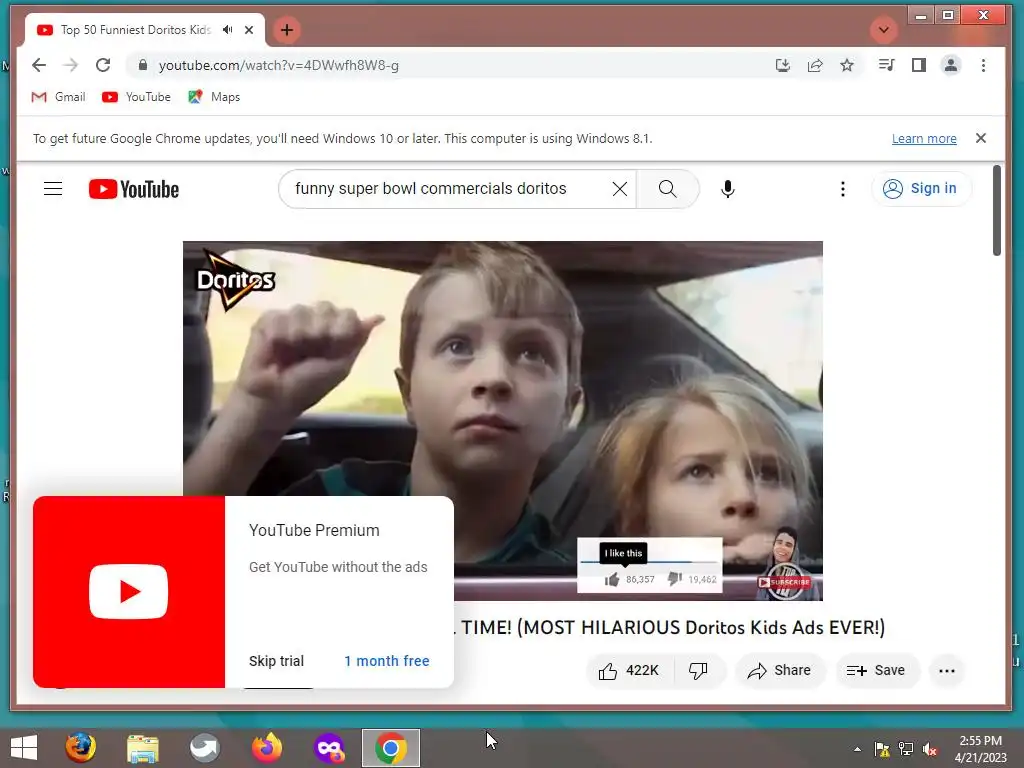Image resolution: width=1024 pixels, height=768 pixels.
Task: Dislike the video with thumbs down
Action: (x=698, y=671)
